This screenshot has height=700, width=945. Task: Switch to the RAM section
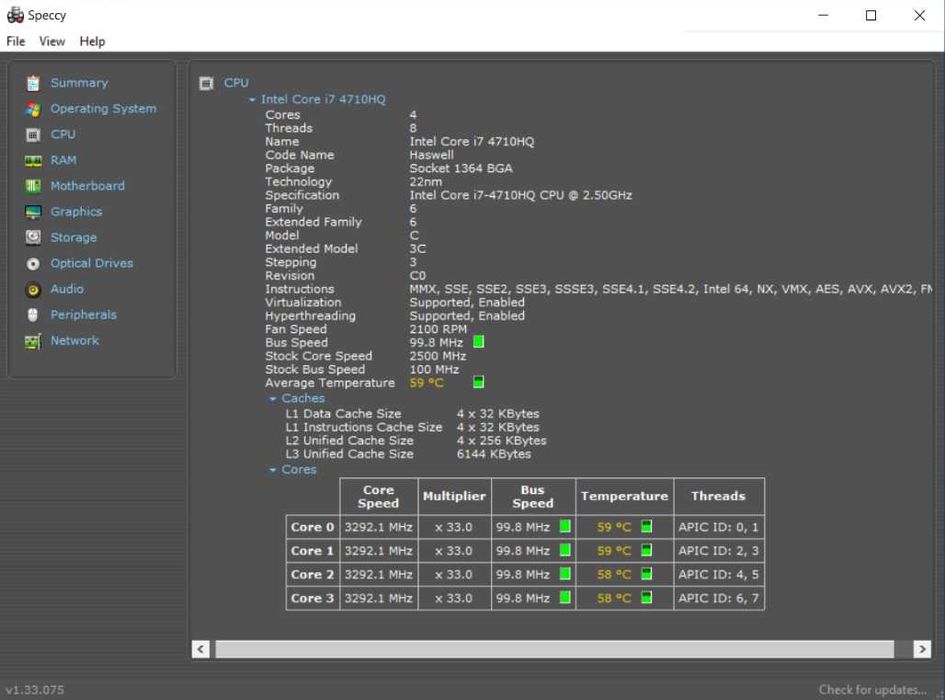[63, 160]
